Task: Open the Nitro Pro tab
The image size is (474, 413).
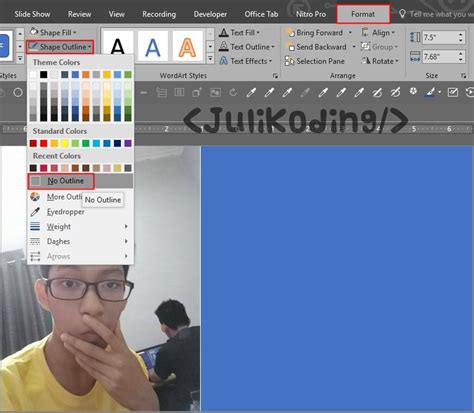Action: point(311,14)
